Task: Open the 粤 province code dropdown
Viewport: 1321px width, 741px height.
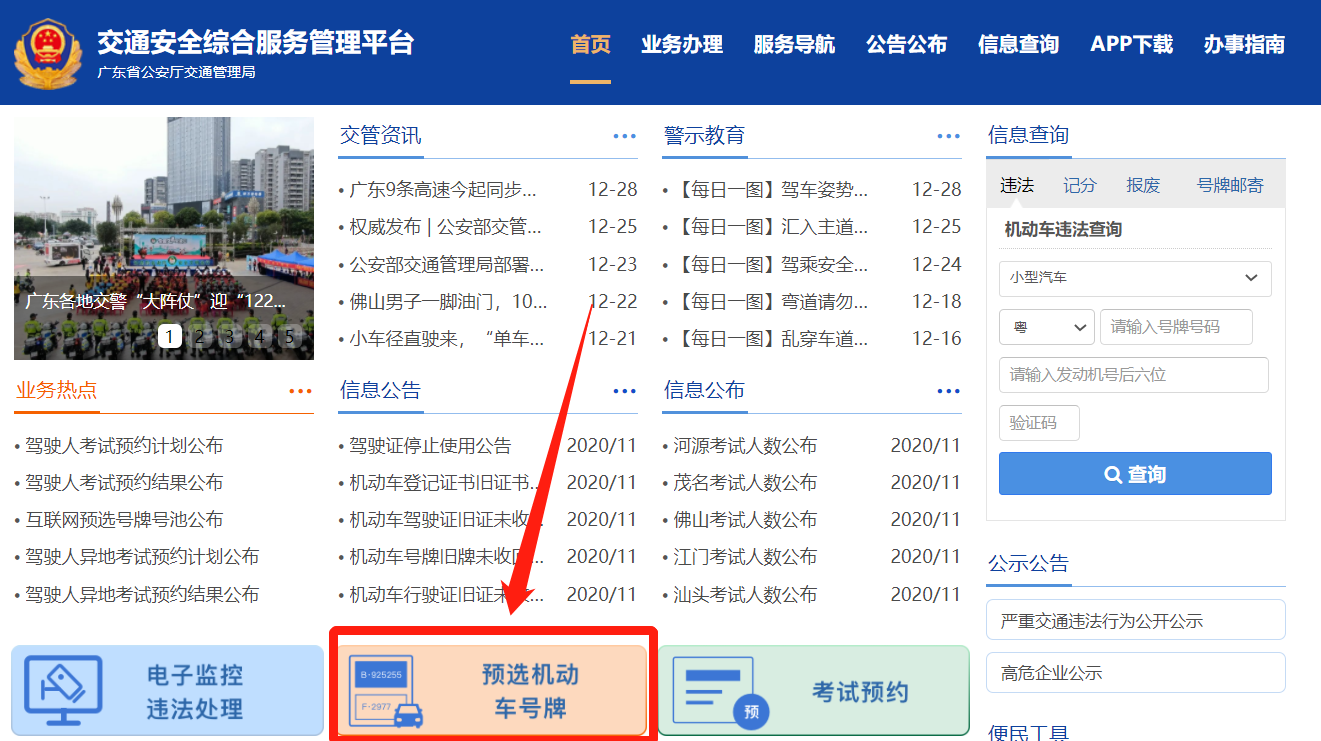Action: coord(1046,326)
